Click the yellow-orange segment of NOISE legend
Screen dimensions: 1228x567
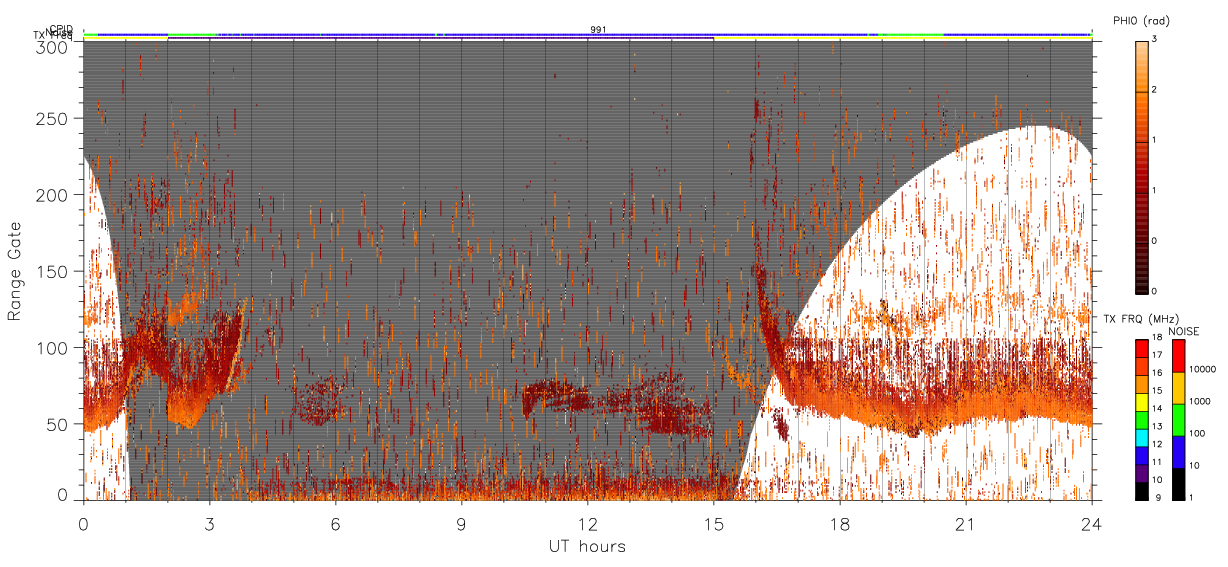[x=1179, y=388]
